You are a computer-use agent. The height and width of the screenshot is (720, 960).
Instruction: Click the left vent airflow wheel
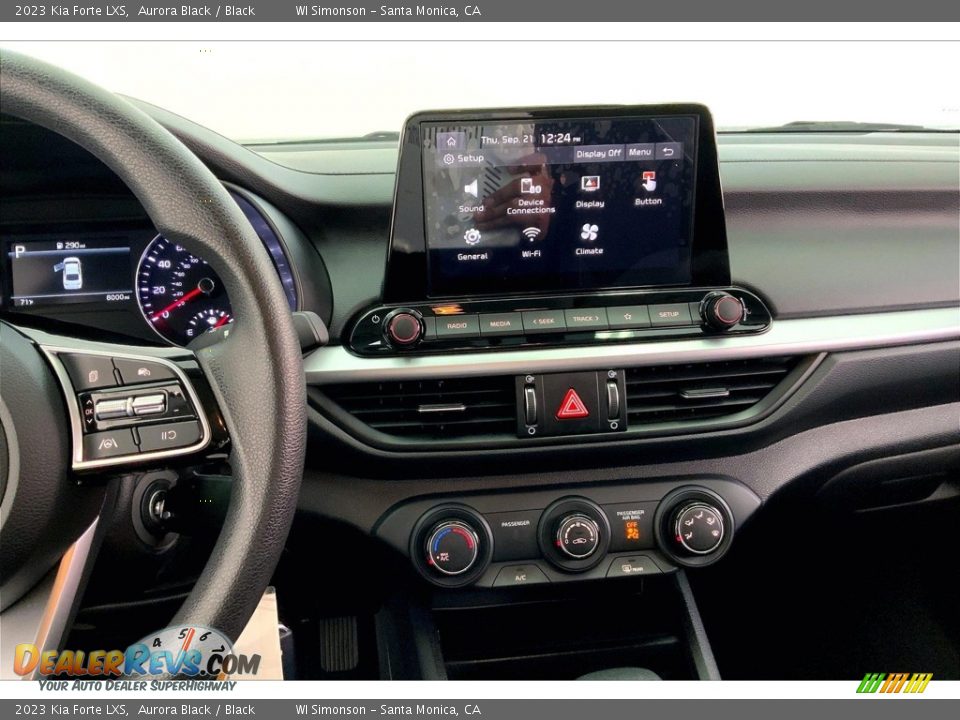pyautogui.click(x=530, y=405)
